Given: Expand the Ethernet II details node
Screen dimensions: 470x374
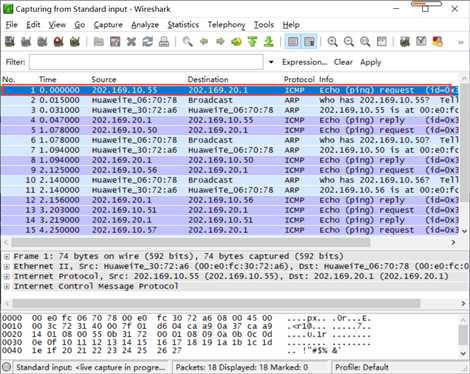Looking at the screenshot, I should point(6,266).
